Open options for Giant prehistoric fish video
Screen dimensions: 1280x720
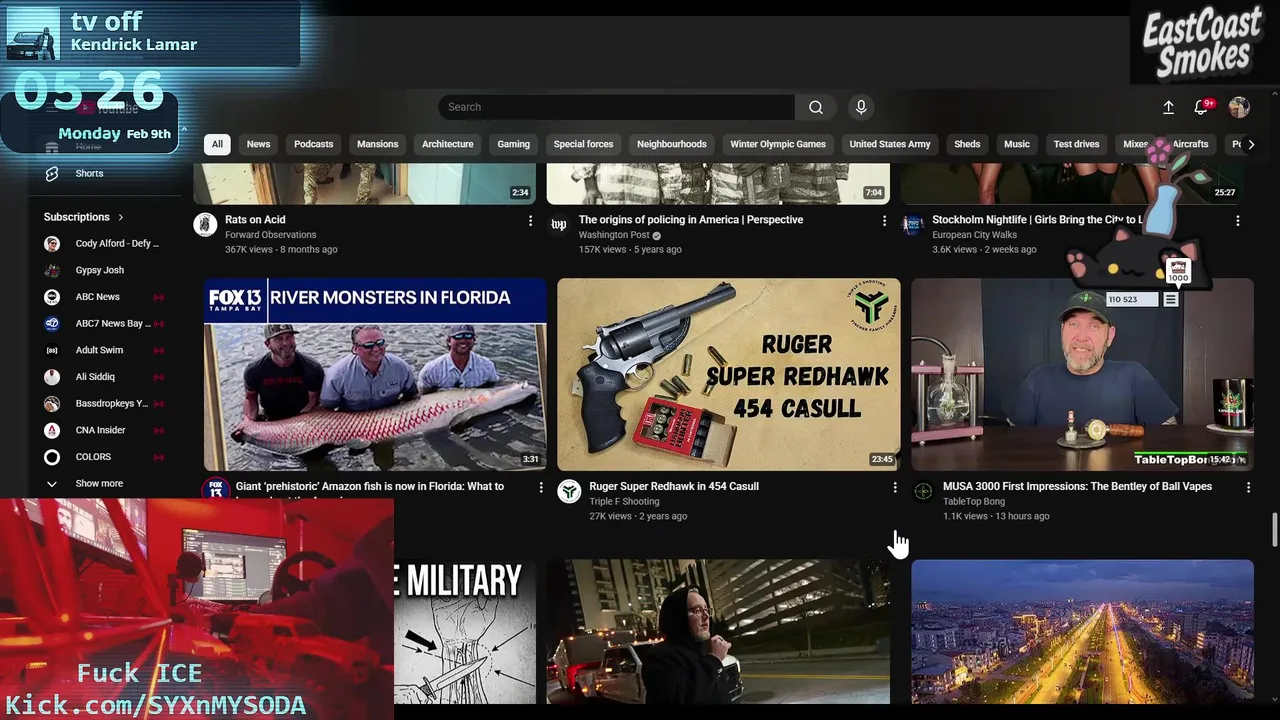(x=541, y=487)
